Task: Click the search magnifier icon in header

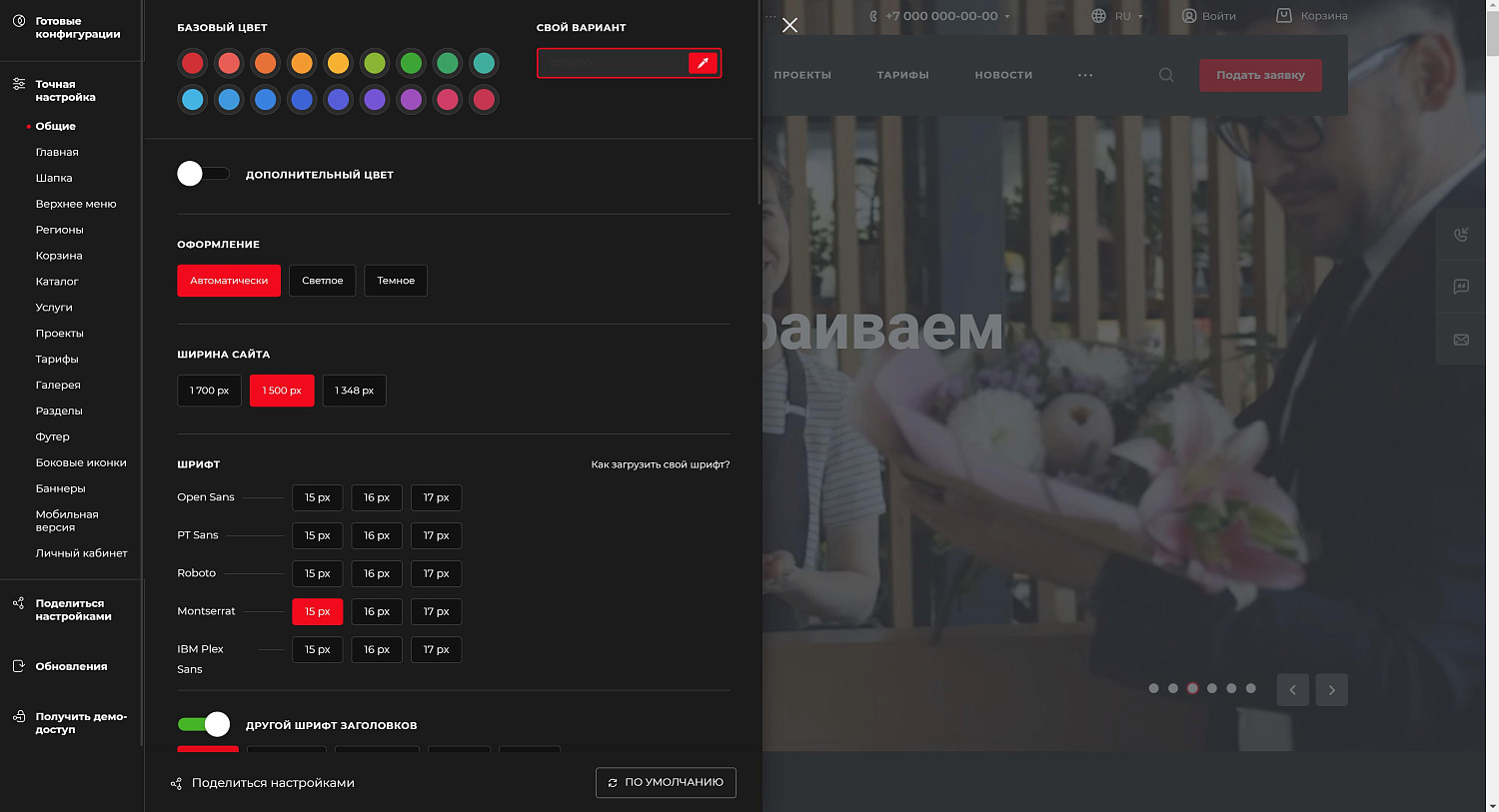Action: pyautogui.click(x=1166, y=75)
